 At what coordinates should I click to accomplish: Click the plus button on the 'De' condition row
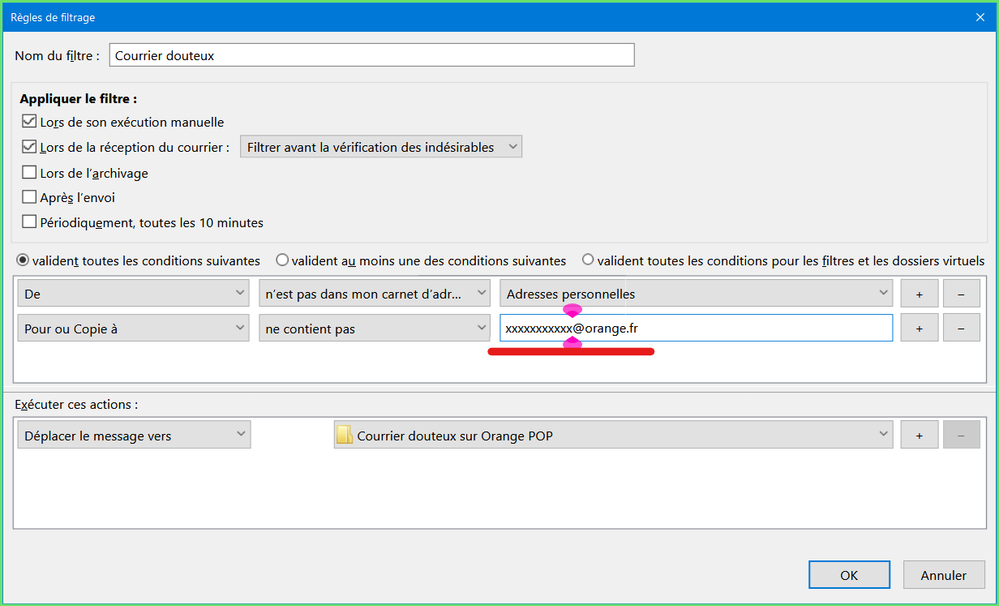(918, 293)
